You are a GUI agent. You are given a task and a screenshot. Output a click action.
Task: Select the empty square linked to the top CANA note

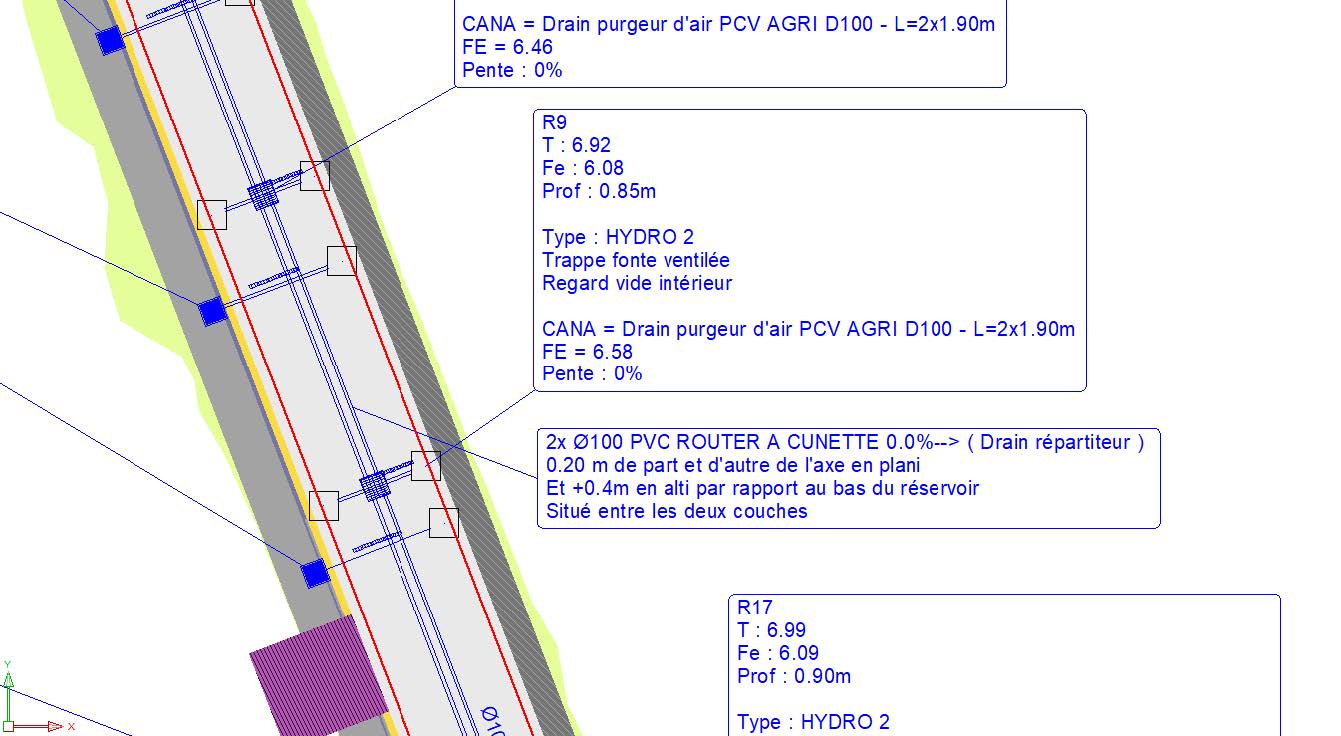pyautogui.click(x=315, y=175)
